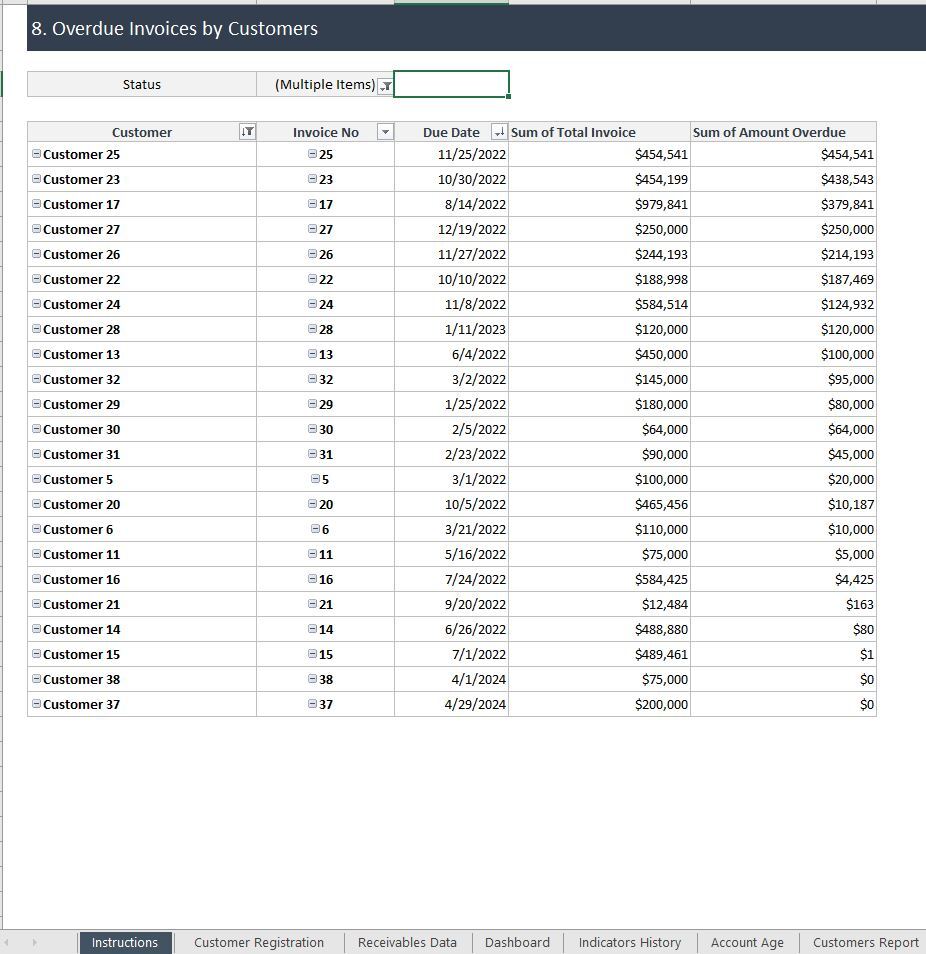Screen dimensions: 926x954
Task: Collapse the Customer 37 row group
Action: pyautogui.click(x=37, y=703)
